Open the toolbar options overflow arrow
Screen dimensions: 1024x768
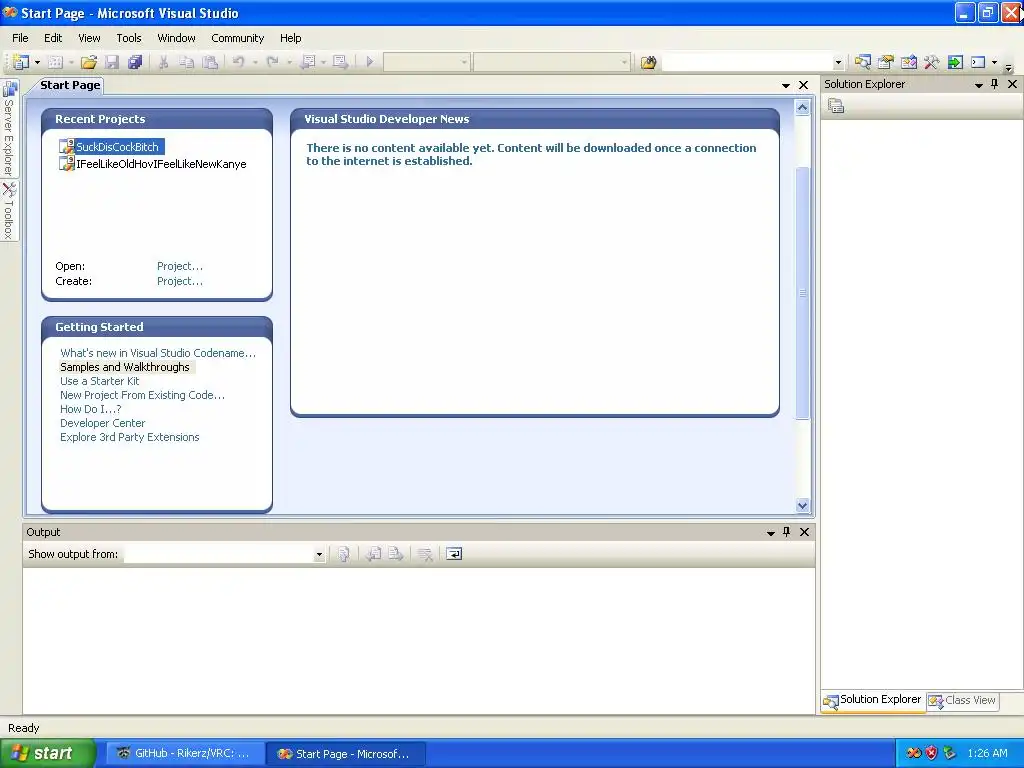[x=1009, y=67]
